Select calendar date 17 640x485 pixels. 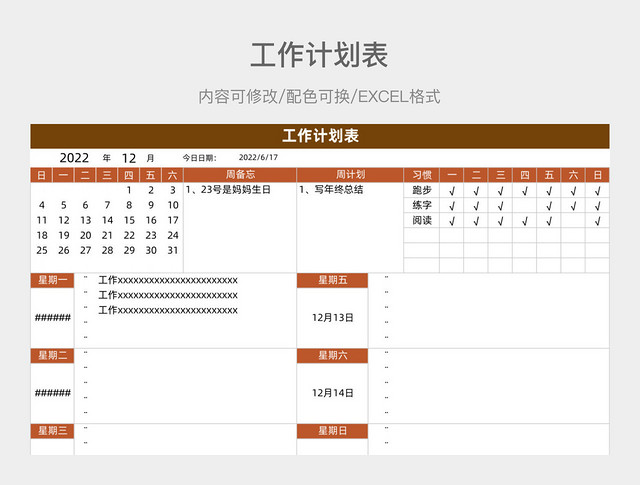(173, 220)
